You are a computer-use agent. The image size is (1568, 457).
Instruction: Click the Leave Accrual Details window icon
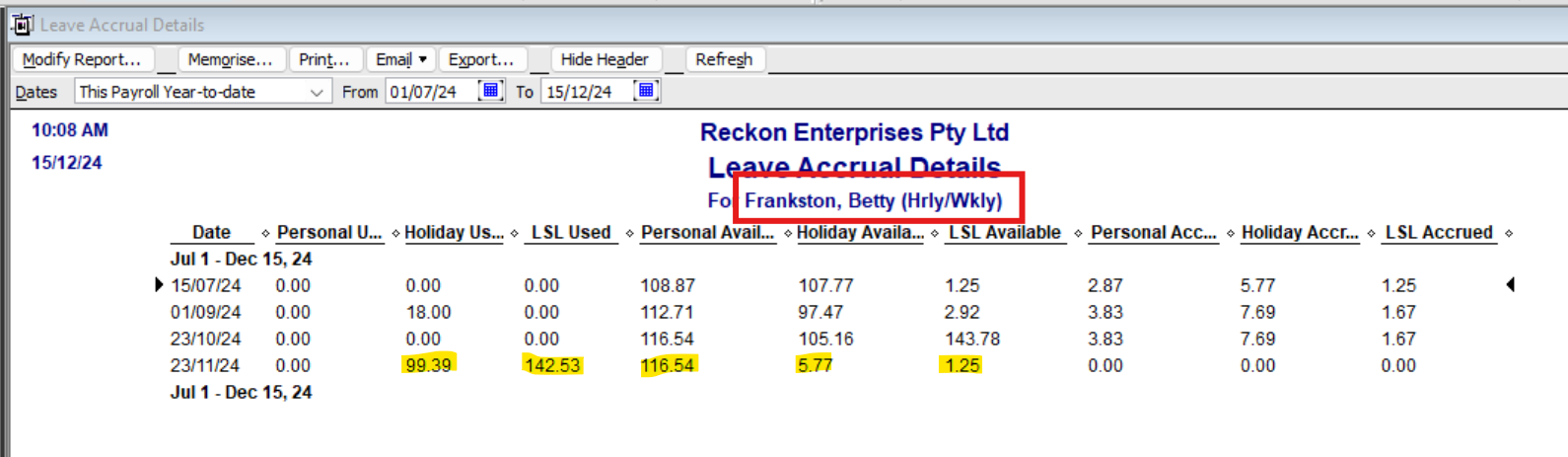(x=22, y=25)
